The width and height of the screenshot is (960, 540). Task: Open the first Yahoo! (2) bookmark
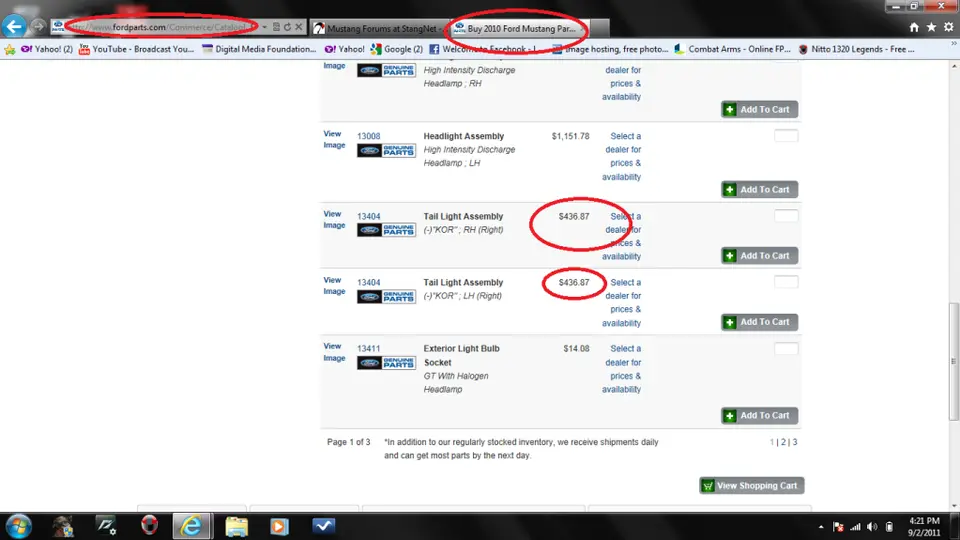pyautogui.click(x=47, y=49)
